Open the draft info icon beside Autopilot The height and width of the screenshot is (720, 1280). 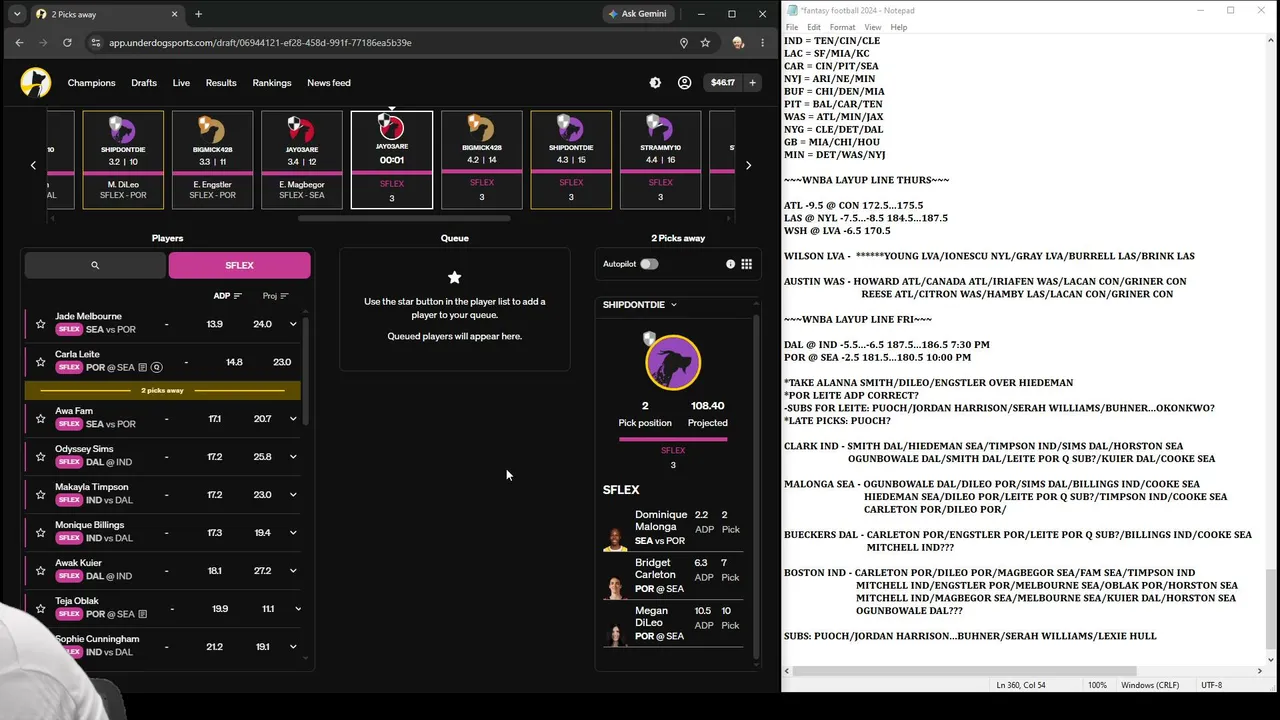click(730, 264)
